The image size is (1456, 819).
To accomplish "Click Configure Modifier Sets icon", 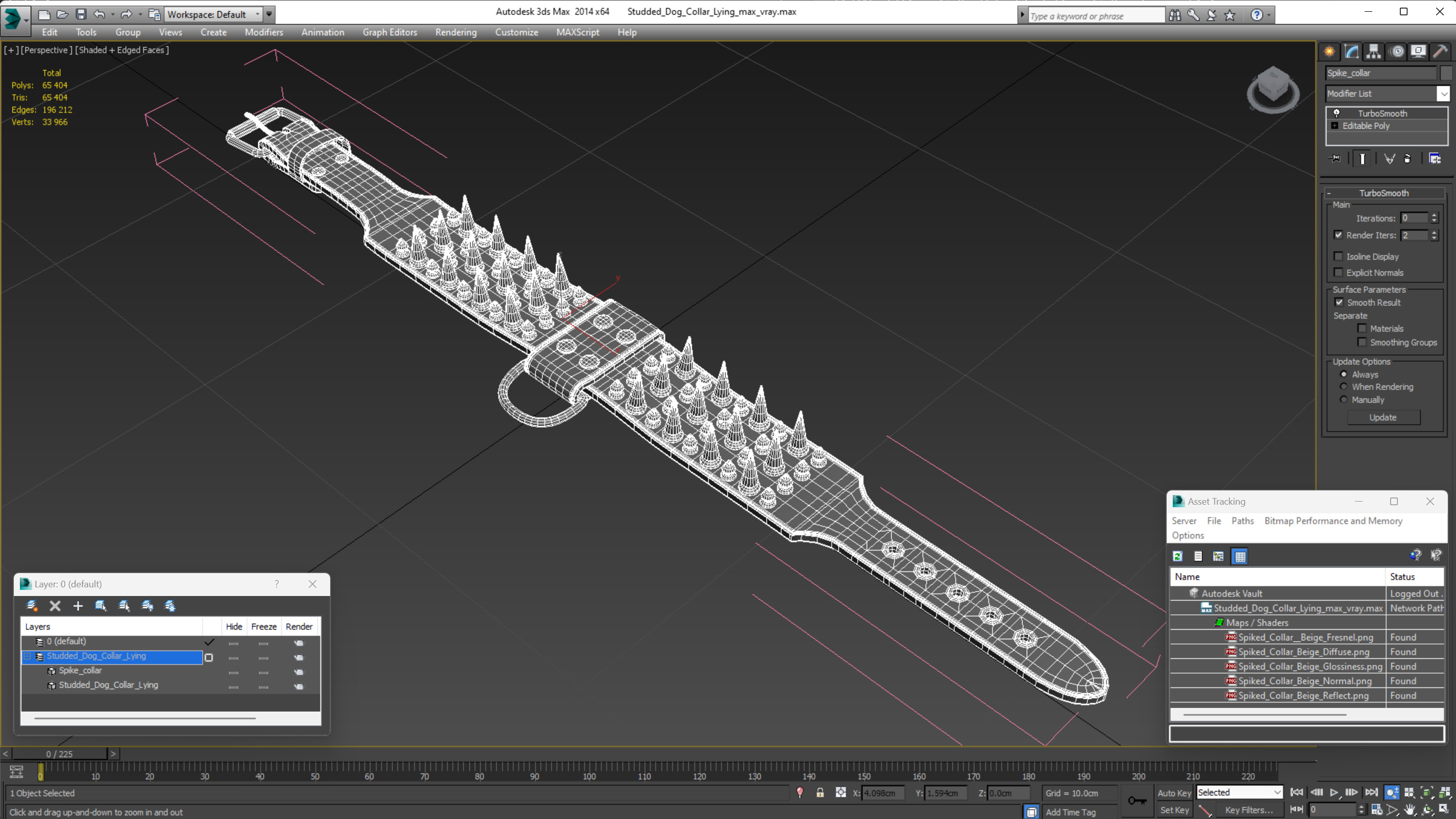I will pos(1435,158).
